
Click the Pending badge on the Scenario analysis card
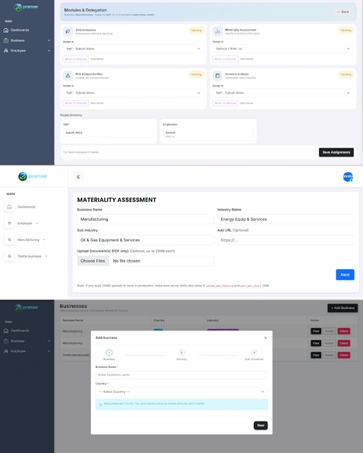[346, 74]
